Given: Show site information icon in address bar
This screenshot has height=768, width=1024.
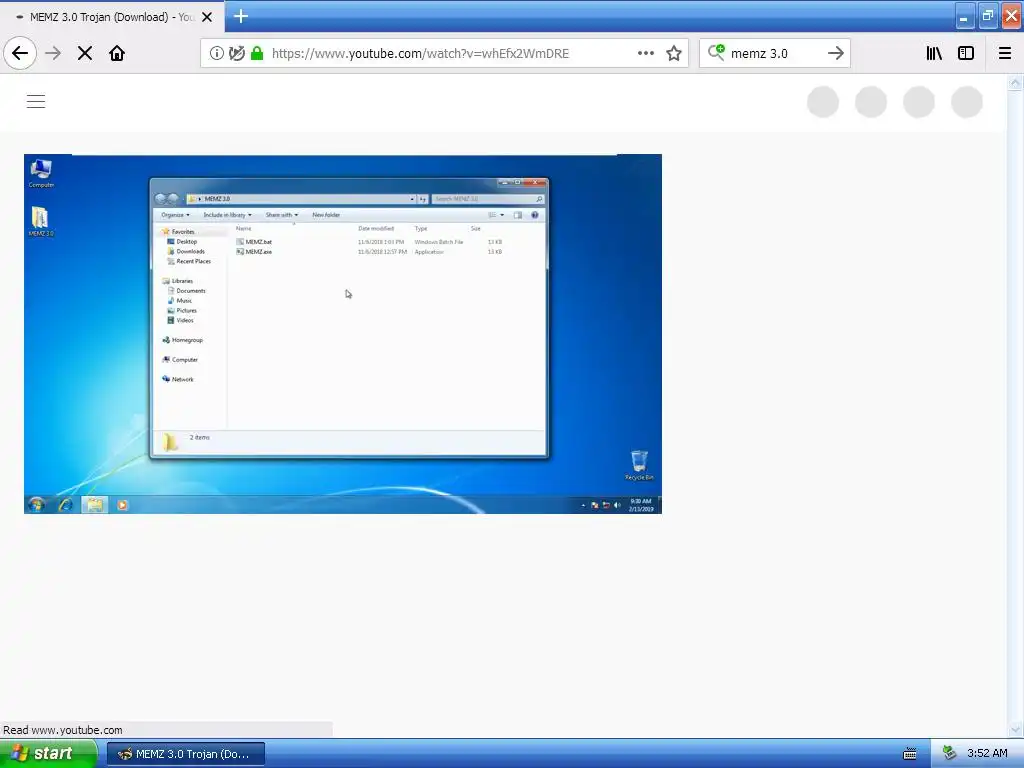Looking at the screenshot, I should tap(216, 54).
